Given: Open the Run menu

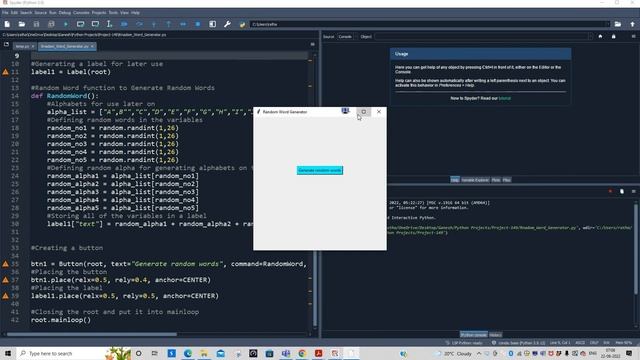Looking at the screenshot, I should (53, 13).
